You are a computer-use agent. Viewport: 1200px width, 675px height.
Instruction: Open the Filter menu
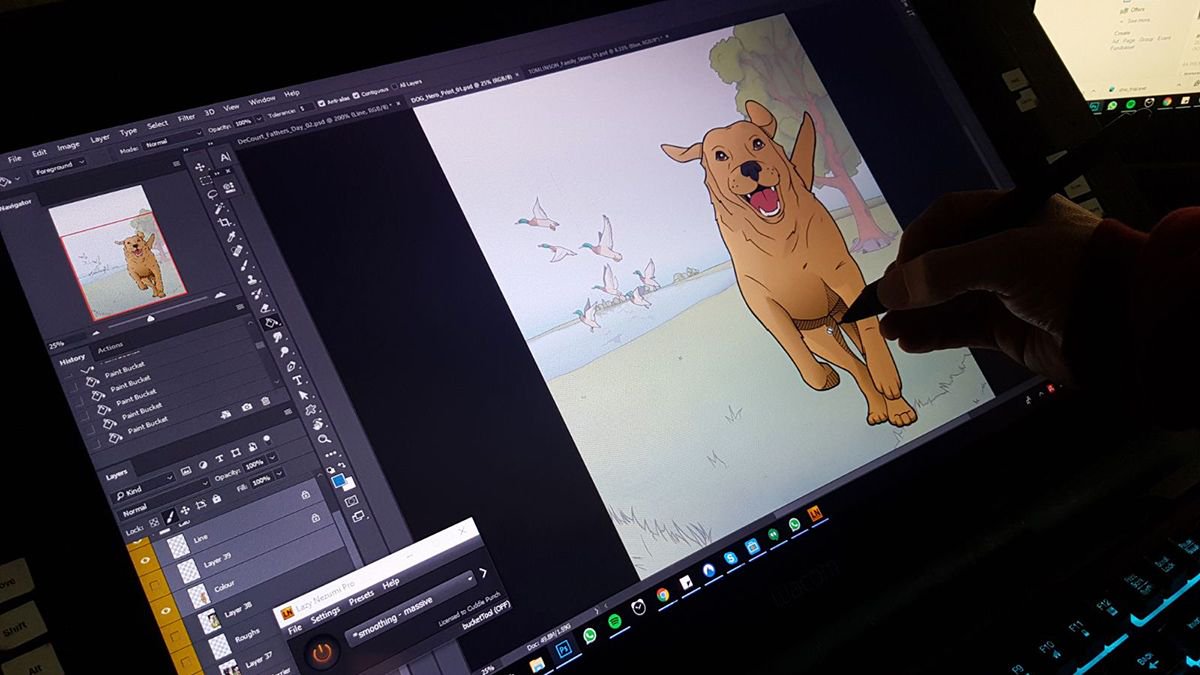[186, 117]
